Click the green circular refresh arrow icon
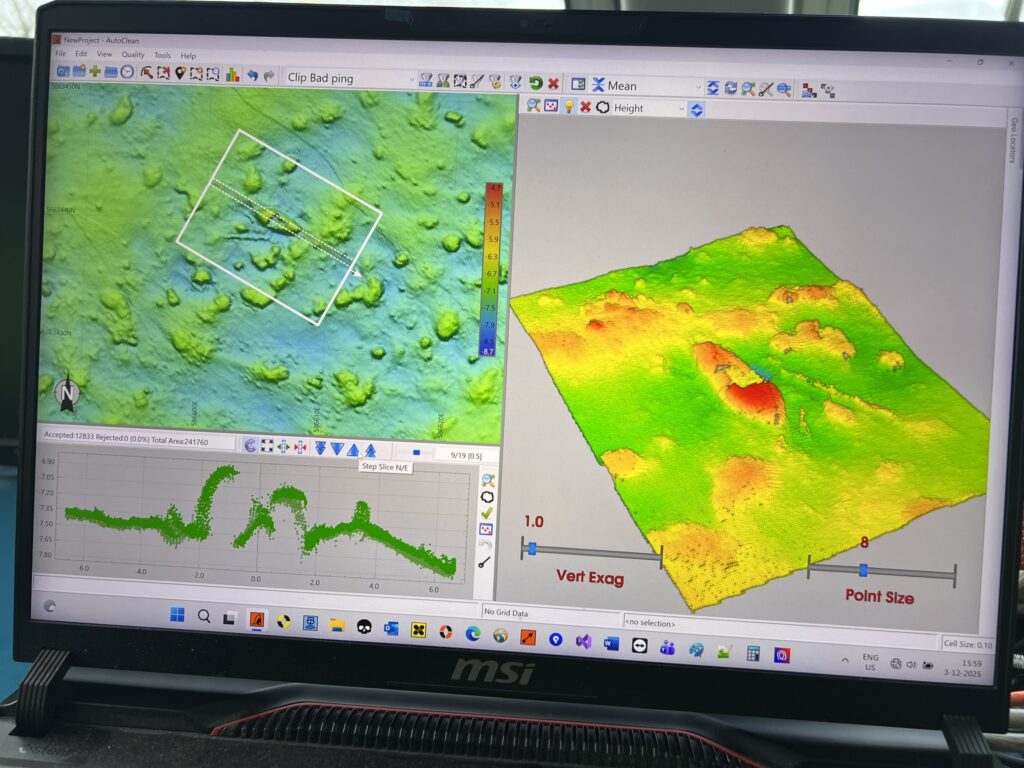Screen dimensions: 1024x768 (536, 84)
